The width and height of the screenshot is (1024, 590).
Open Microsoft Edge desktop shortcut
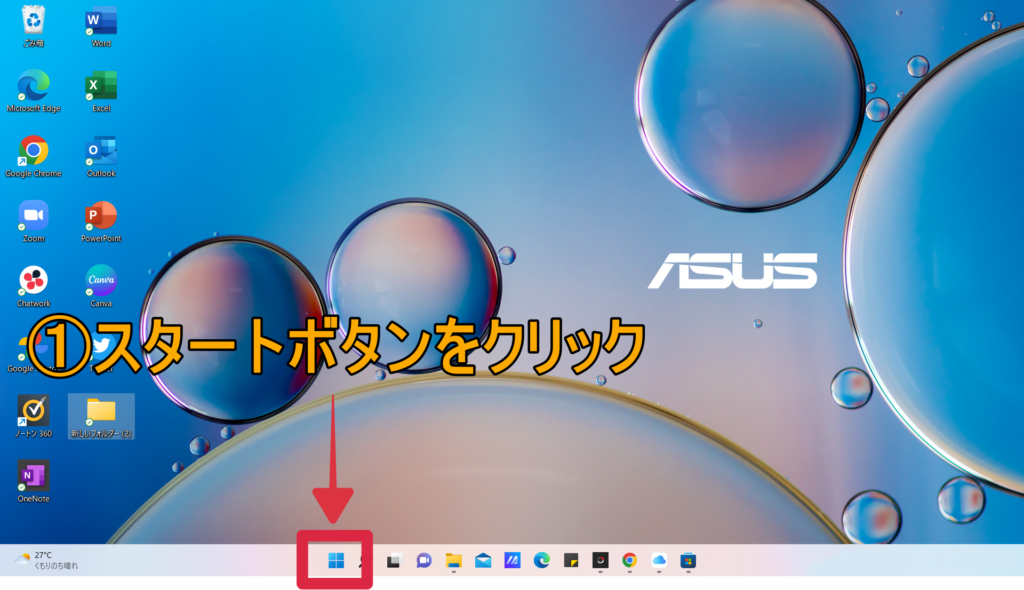(x=33, y=91)
